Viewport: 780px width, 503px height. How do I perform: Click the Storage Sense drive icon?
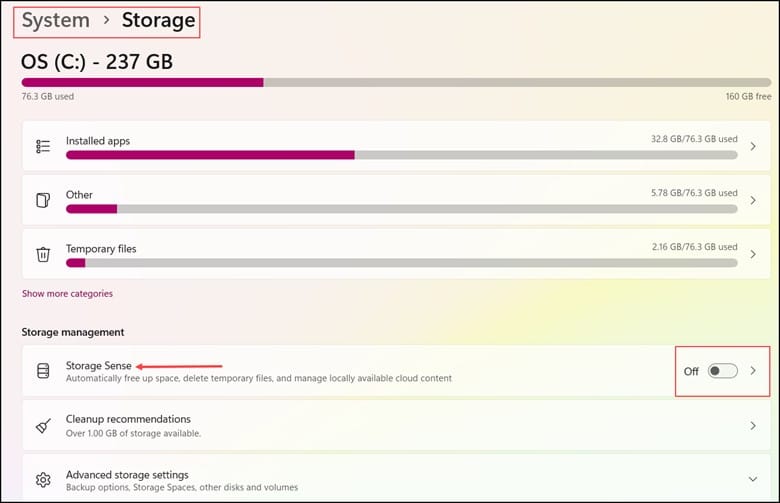(43, 371)
